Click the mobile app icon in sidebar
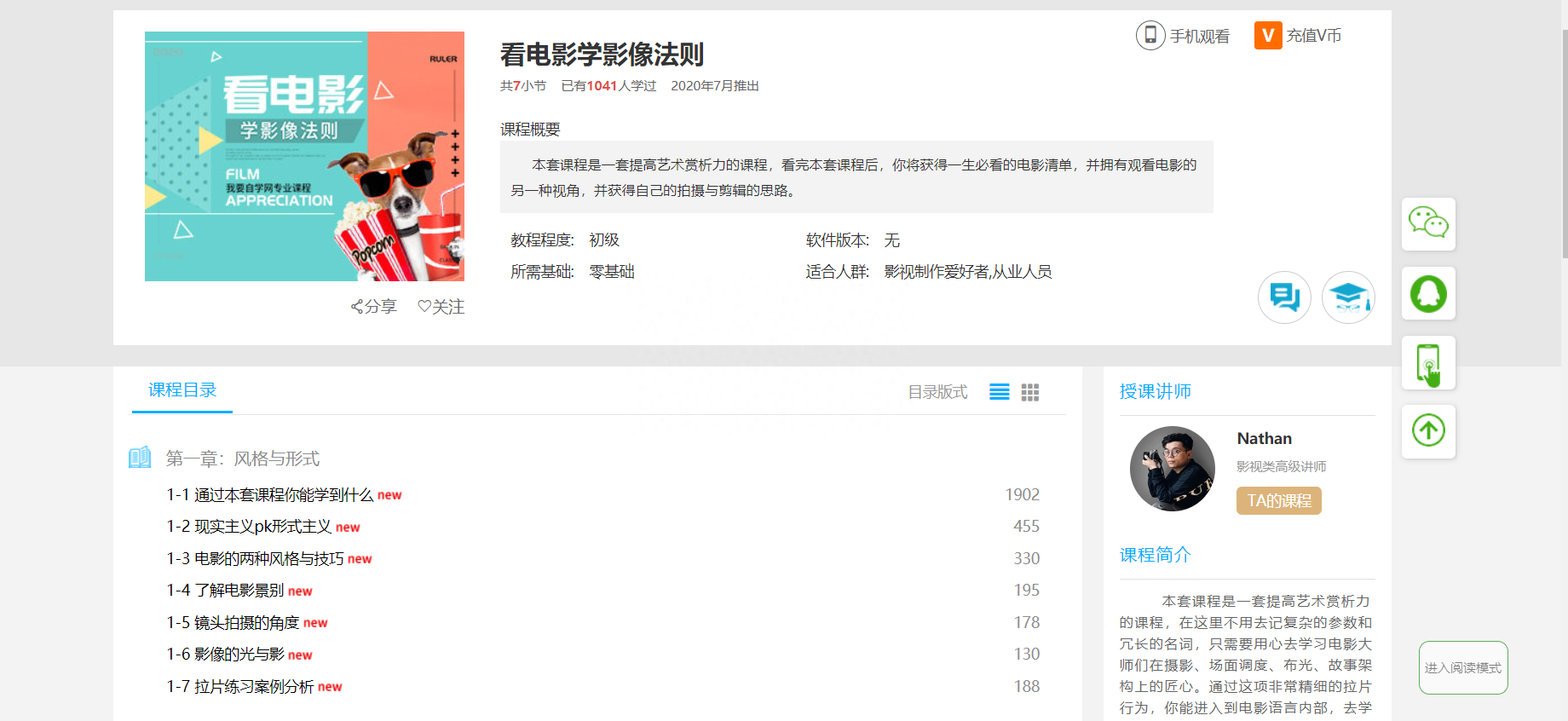 pos(1428,363)
